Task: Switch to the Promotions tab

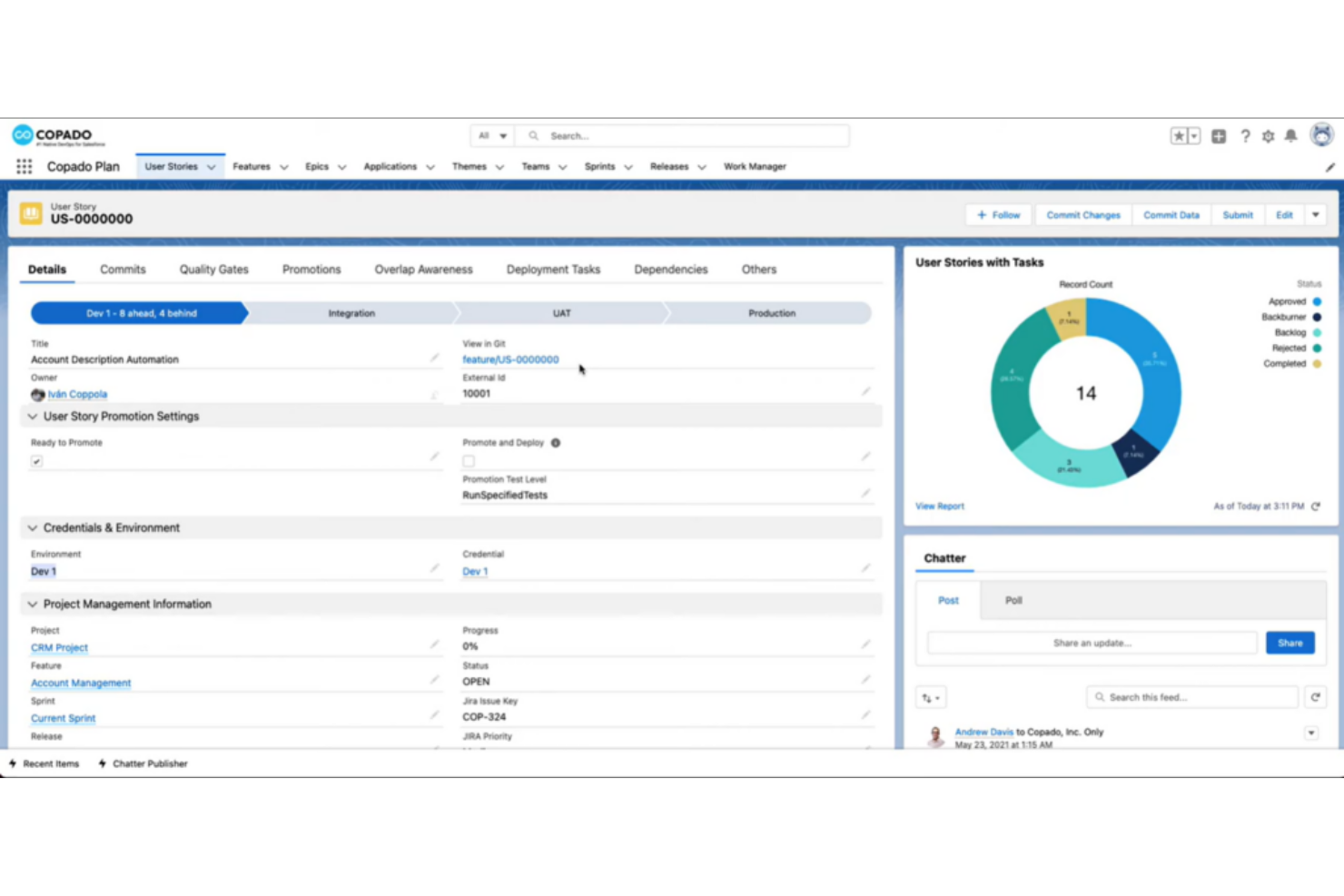Action: [311, 270]
